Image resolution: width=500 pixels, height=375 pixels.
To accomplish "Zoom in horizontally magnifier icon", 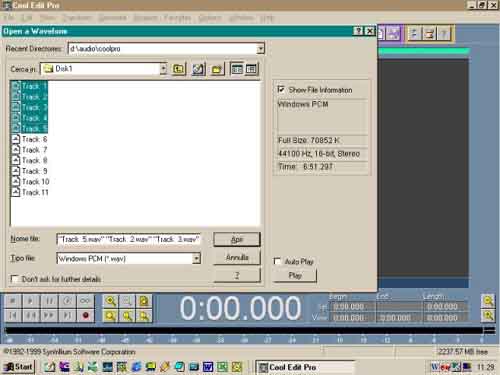I will [110, 301].
